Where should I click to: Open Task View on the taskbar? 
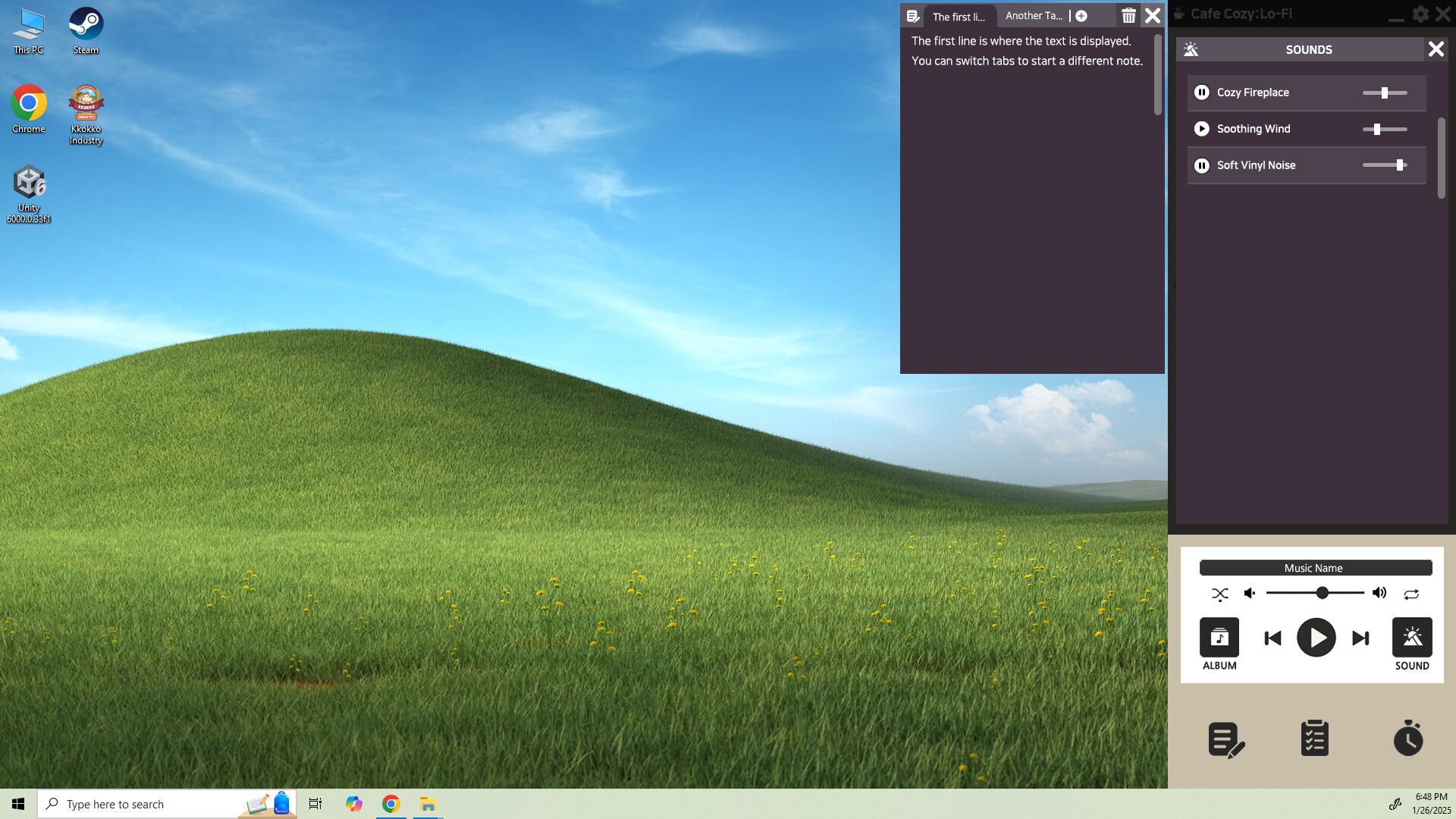[x=315, y=804]
